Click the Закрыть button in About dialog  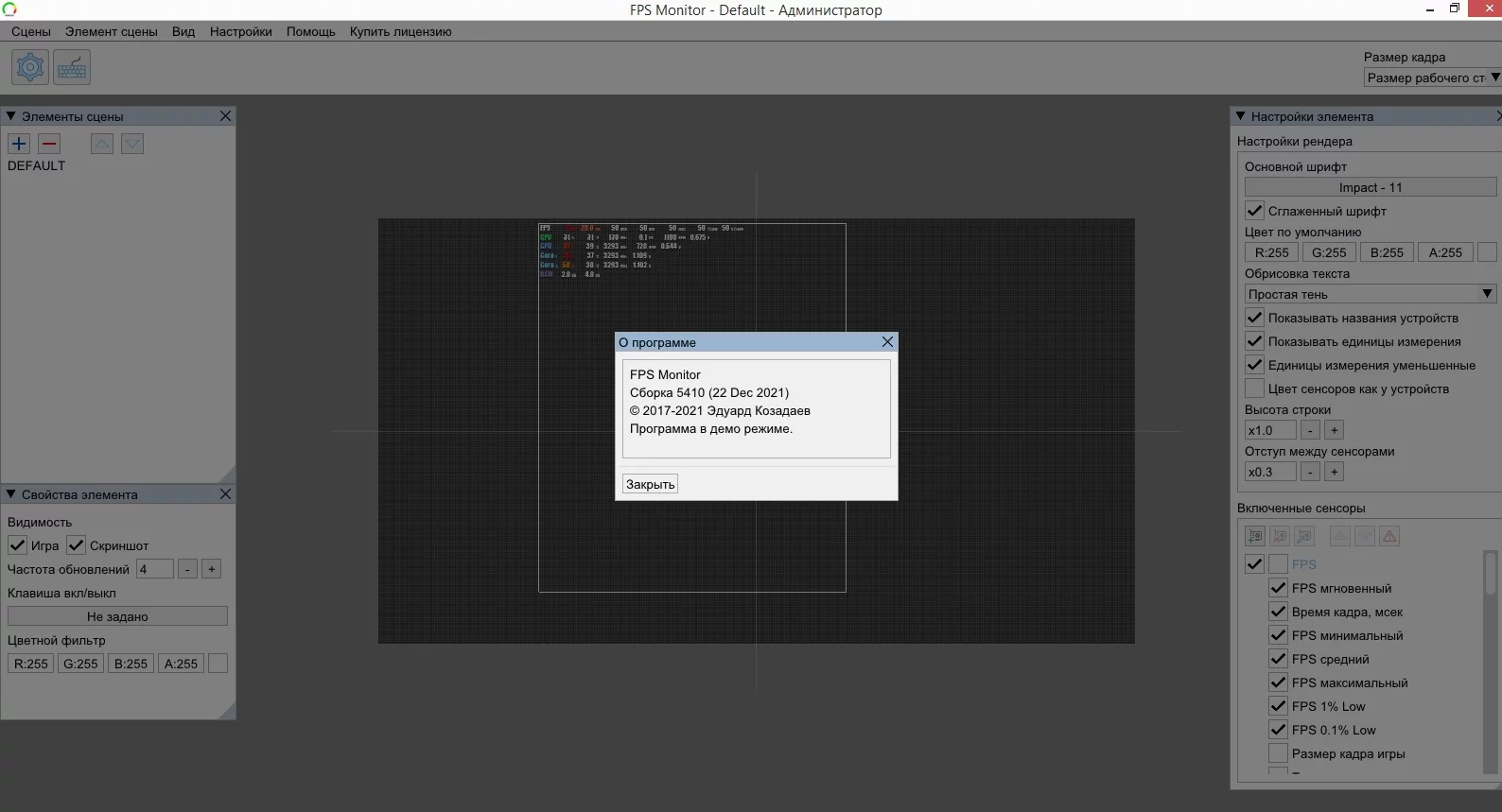(x=651, y=484)
